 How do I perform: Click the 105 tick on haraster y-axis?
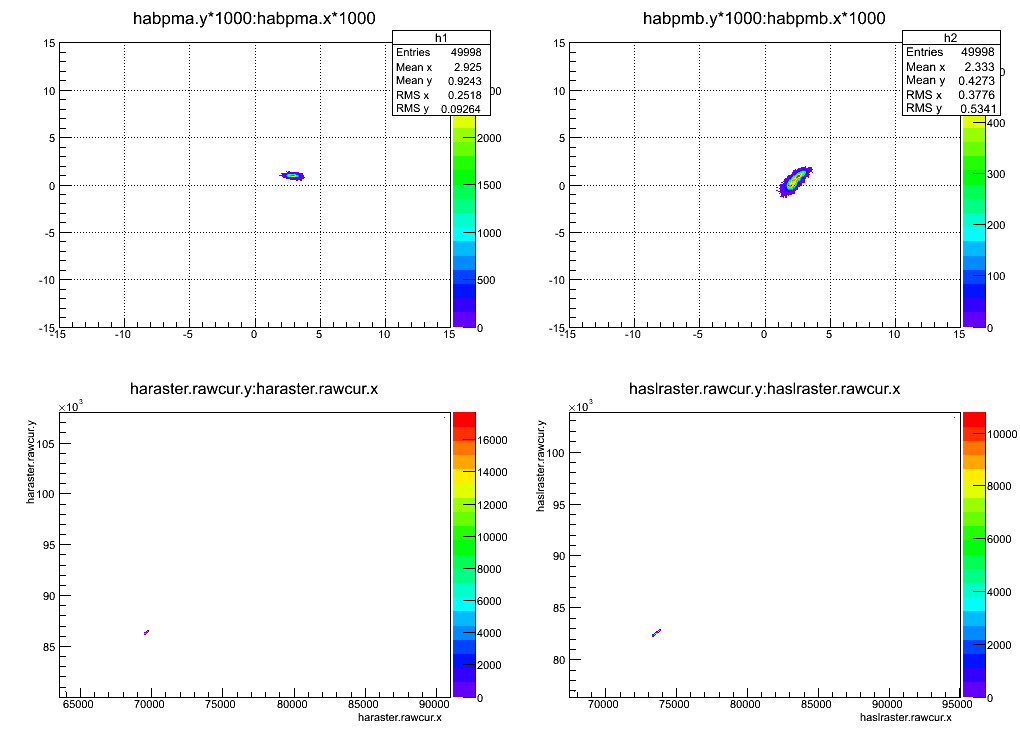(46, 444)
